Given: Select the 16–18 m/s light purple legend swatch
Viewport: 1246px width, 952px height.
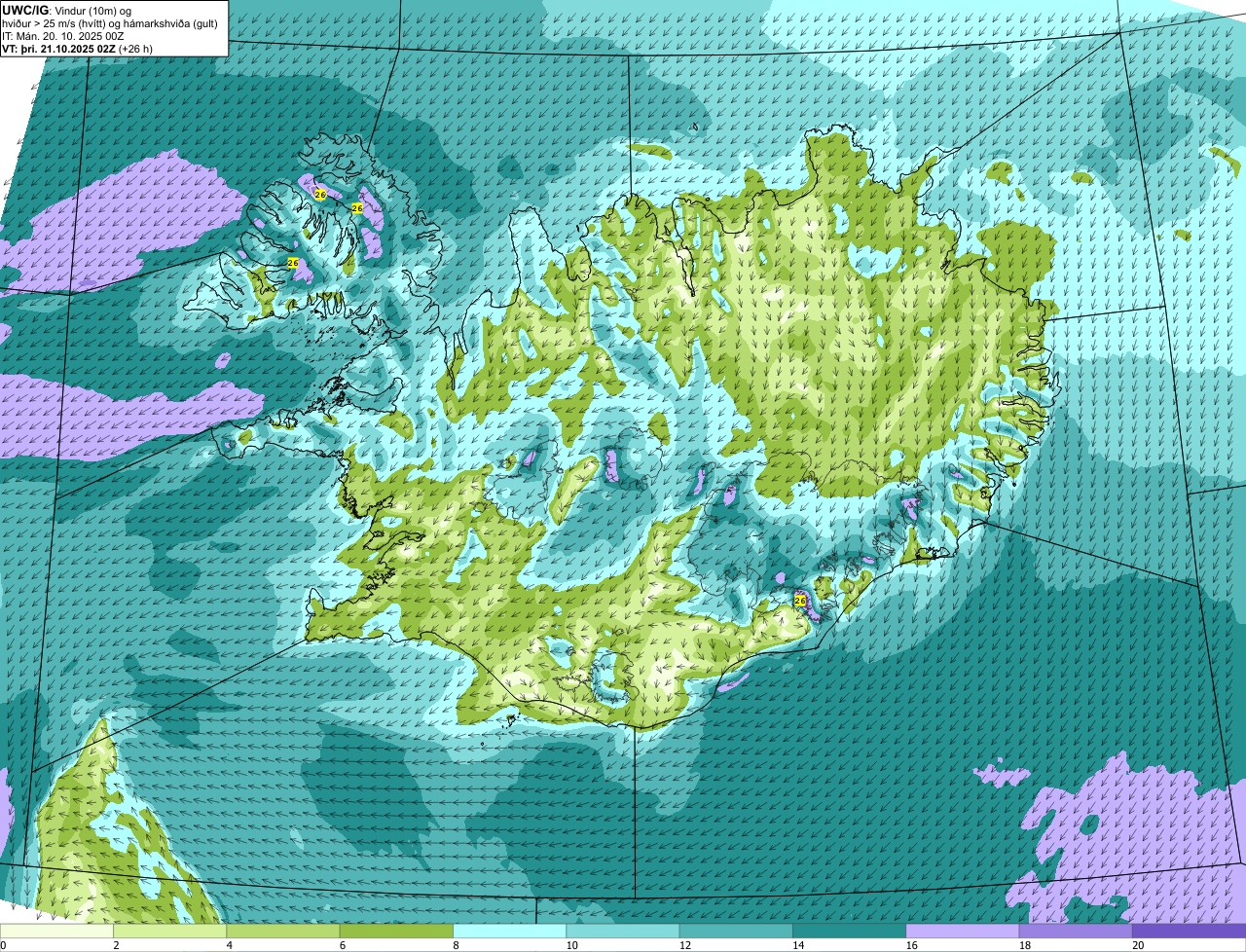Looking at the screenshot, I should pyautogui.click(x=962, y=932).
